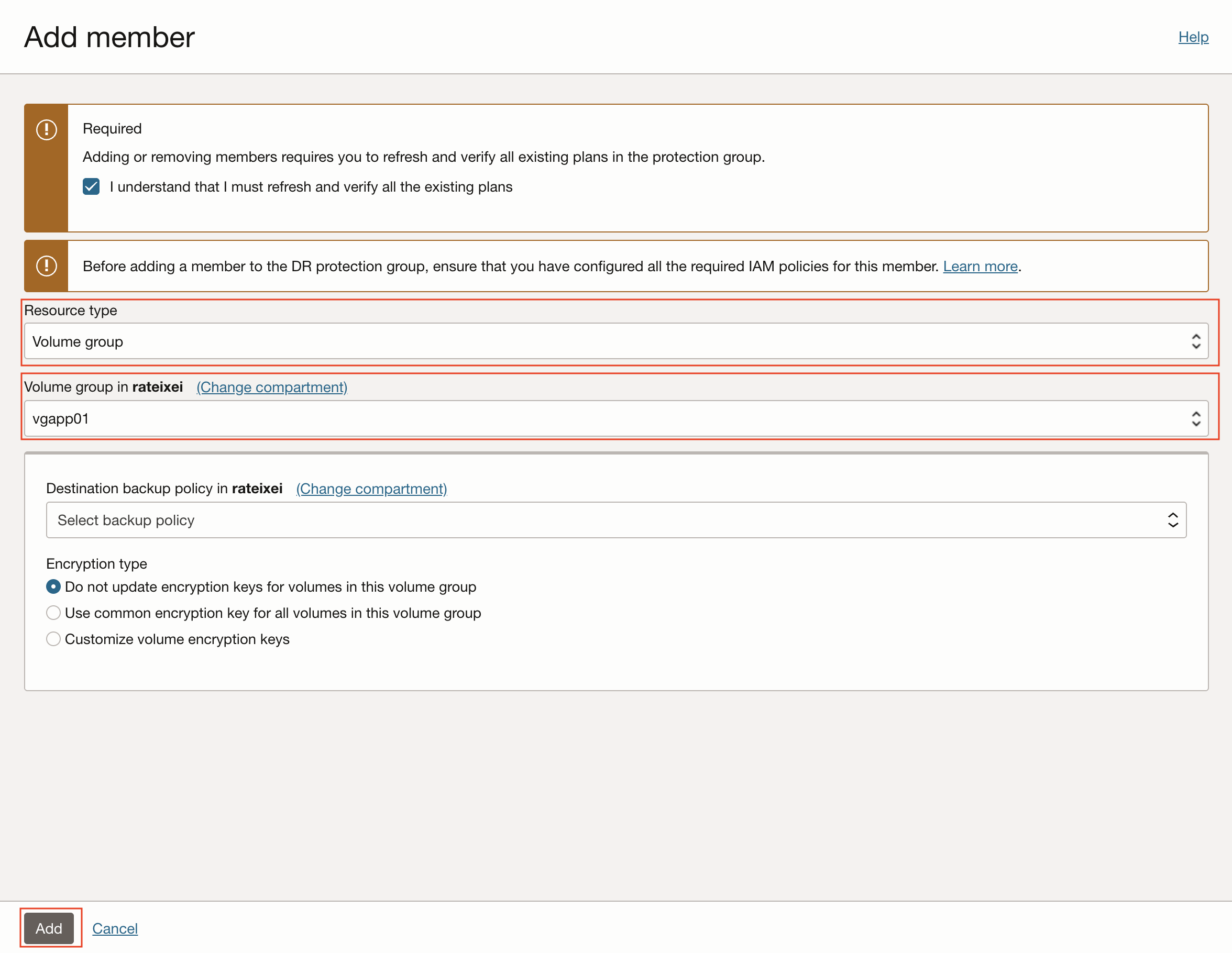Viewport: 1232px width, 953px height.
Task: Click the checkbox label about refreshing existing plans
Action: click(x=311, y=186)
